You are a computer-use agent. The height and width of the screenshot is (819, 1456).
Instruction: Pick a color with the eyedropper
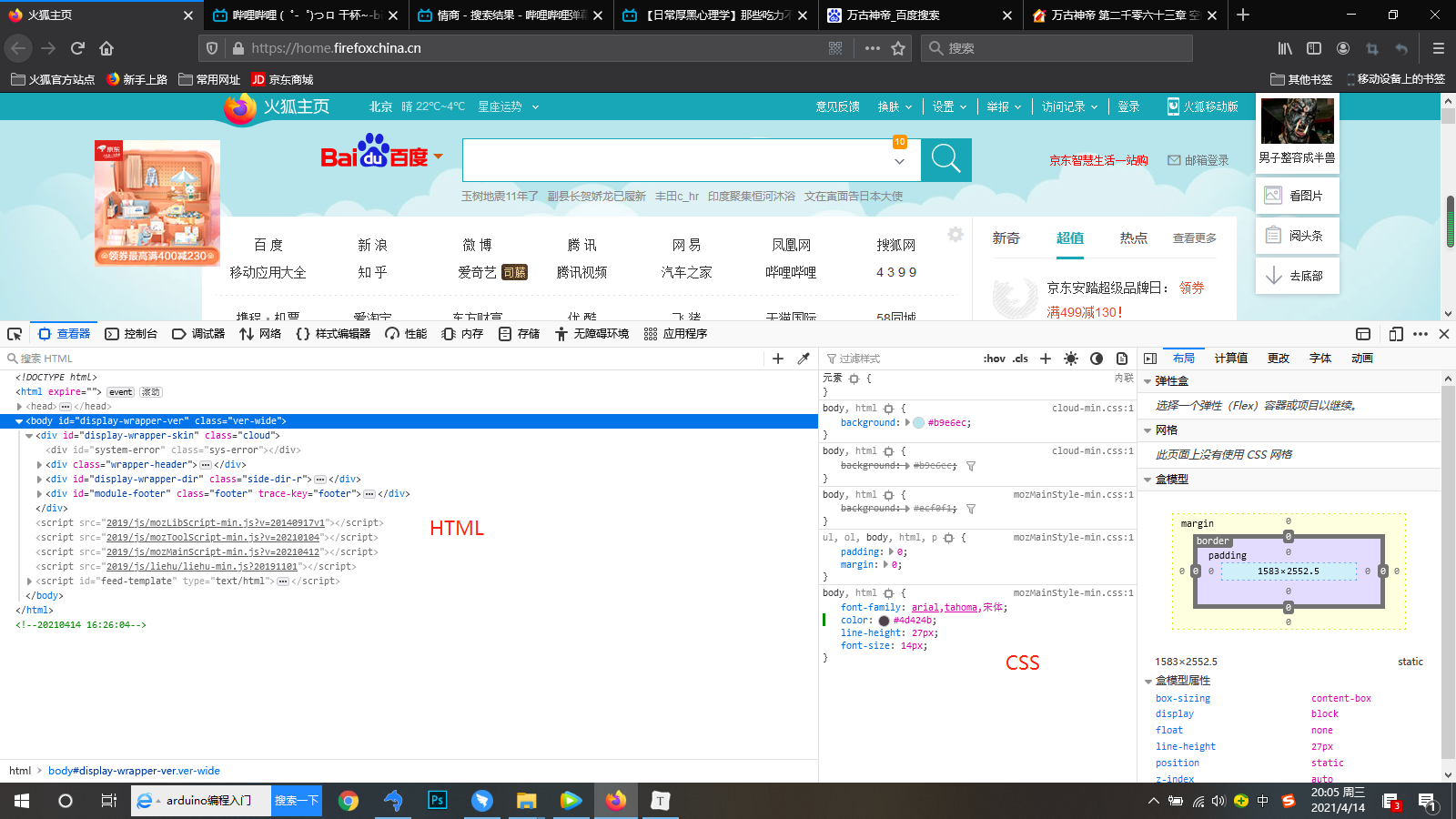804,359
